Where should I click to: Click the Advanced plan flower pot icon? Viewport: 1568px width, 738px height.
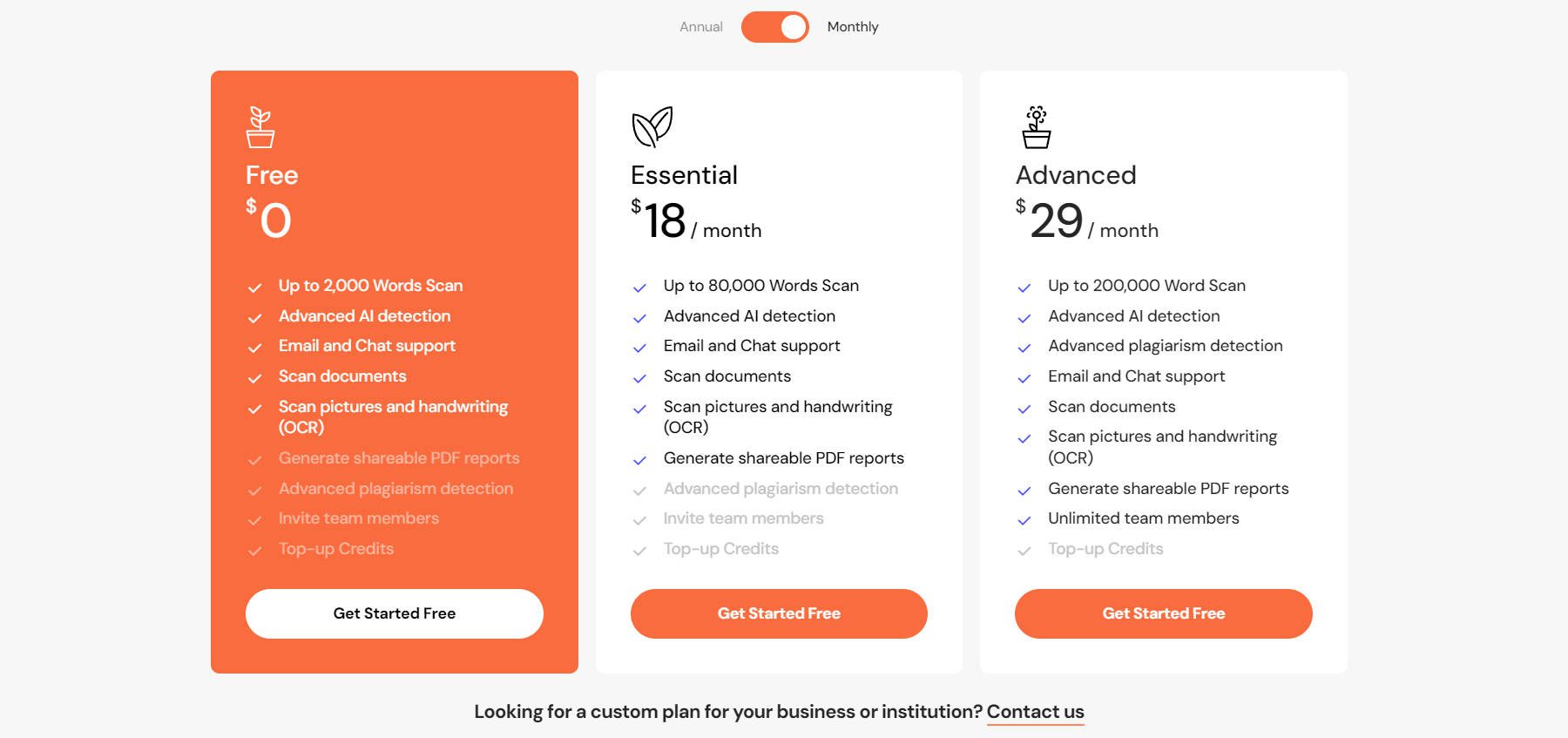[x=1036, y=127]
